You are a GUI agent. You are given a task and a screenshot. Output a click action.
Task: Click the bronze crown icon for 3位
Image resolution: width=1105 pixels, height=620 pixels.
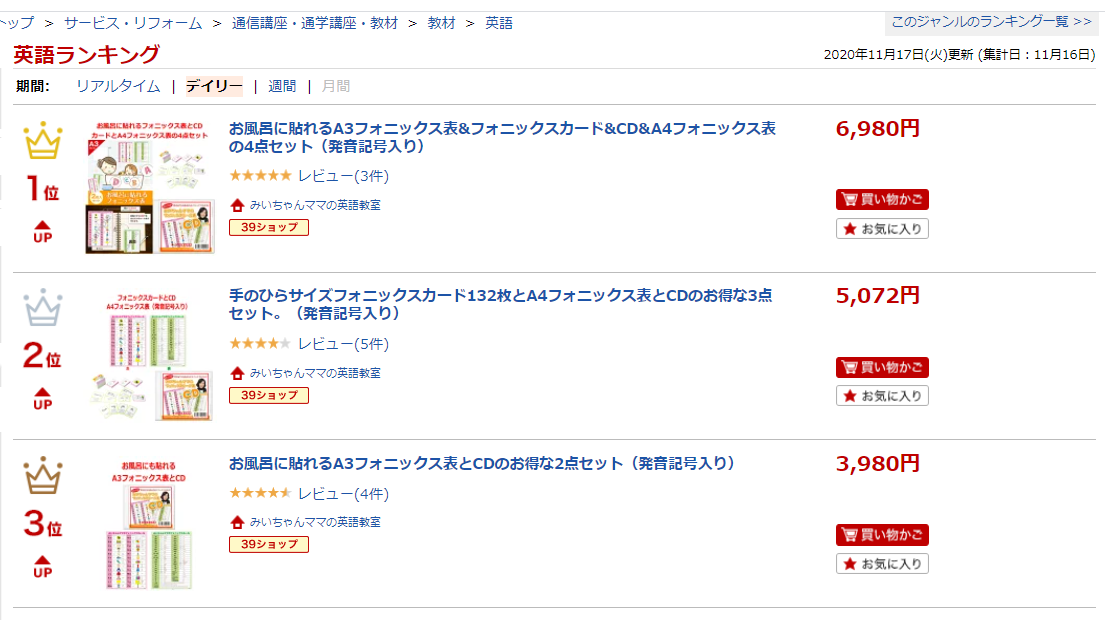[x=43, y=475]
